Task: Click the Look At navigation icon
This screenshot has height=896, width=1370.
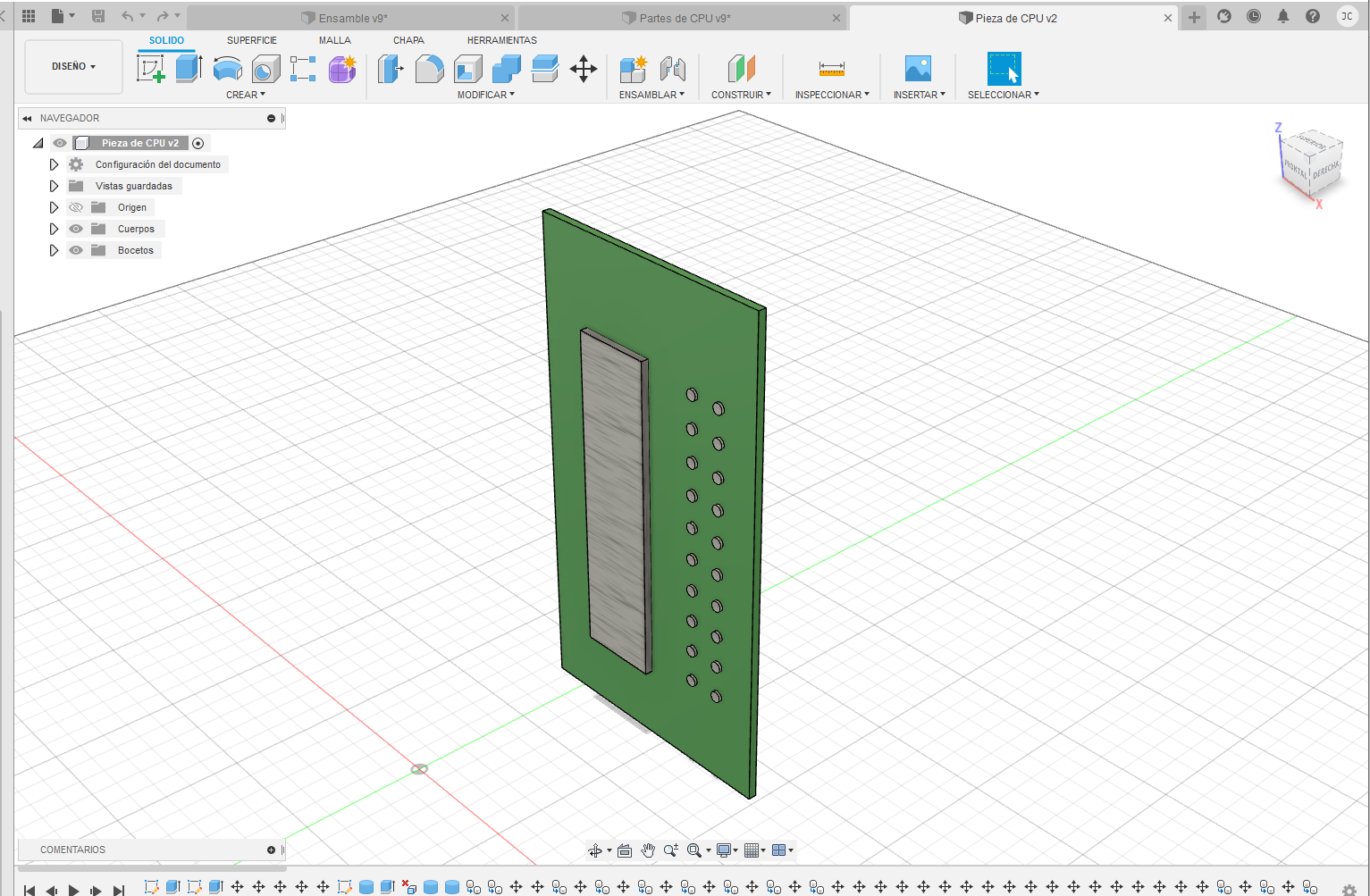Action: point(625,850)
